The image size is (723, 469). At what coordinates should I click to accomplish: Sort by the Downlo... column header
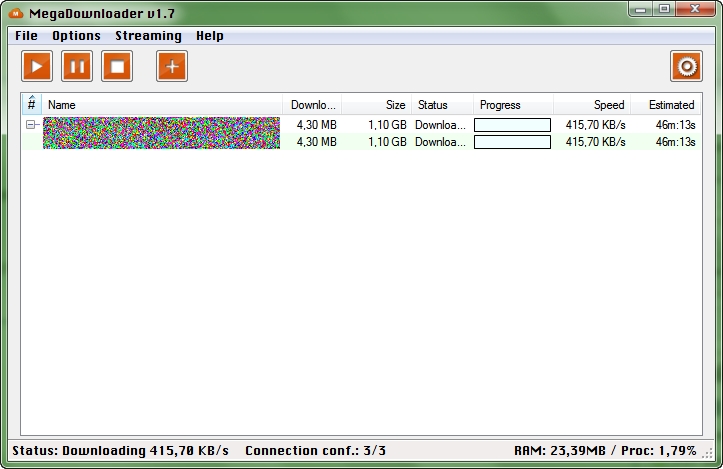coord(312,105)
